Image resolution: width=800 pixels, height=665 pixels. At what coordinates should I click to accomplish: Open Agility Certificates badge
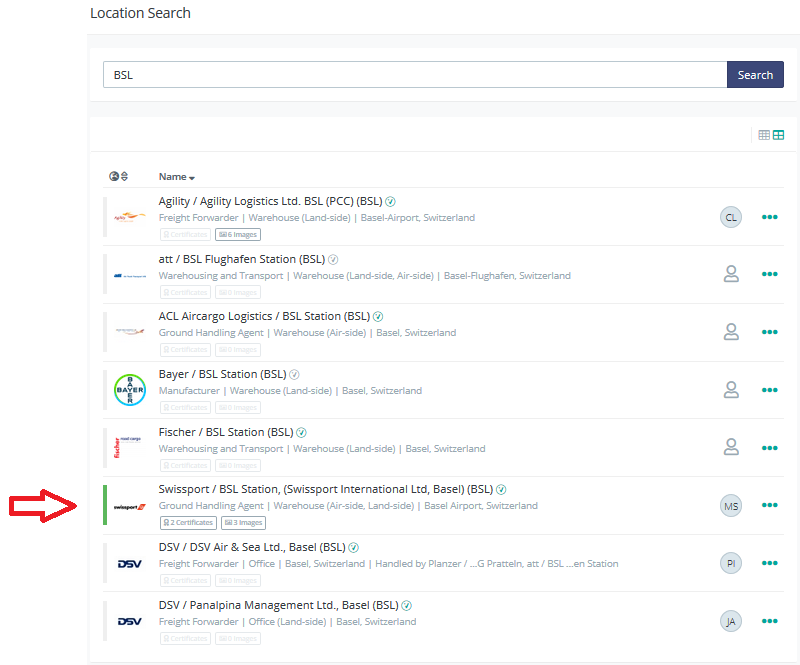185,234
